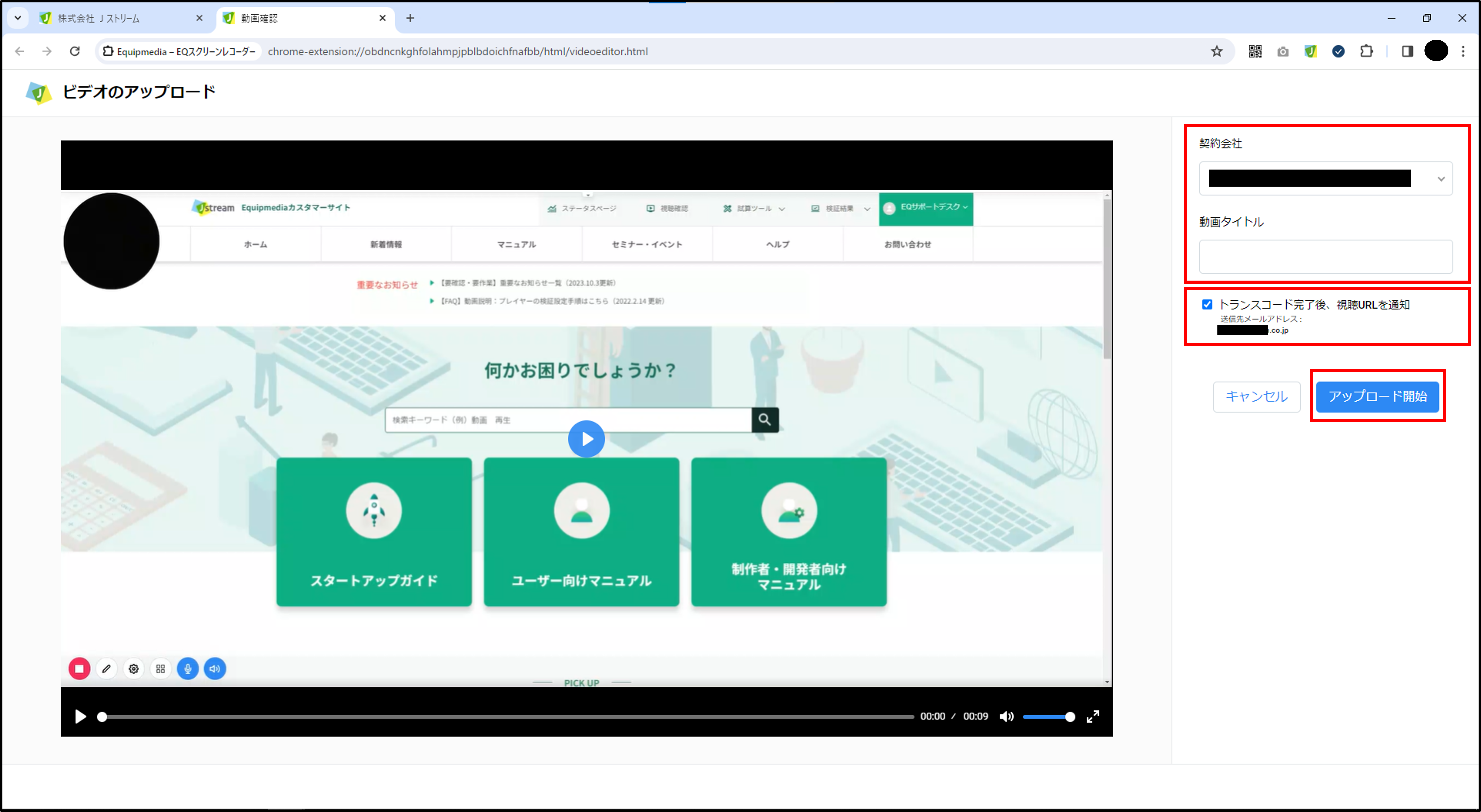Click the camera extension icon in toolbar
The width and height of the screenshot is (1481, 812).
[1283, 51]
